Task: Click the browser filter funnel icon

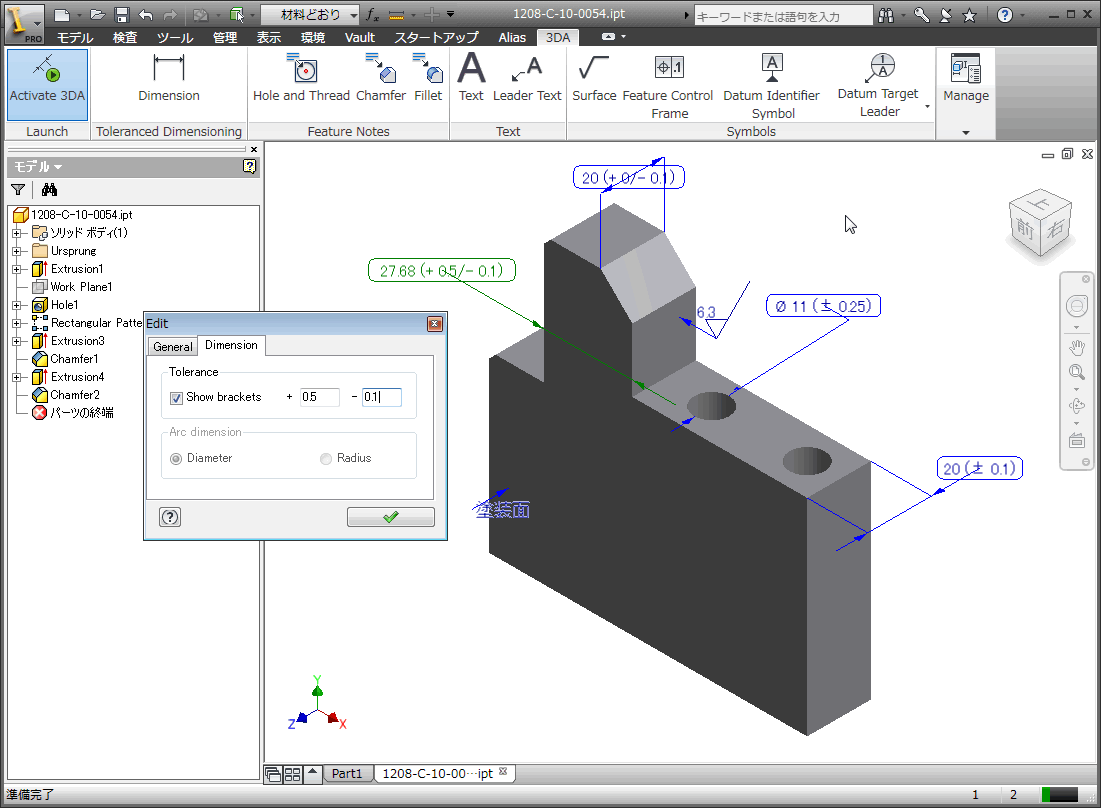Action: (x=18, y=189)
